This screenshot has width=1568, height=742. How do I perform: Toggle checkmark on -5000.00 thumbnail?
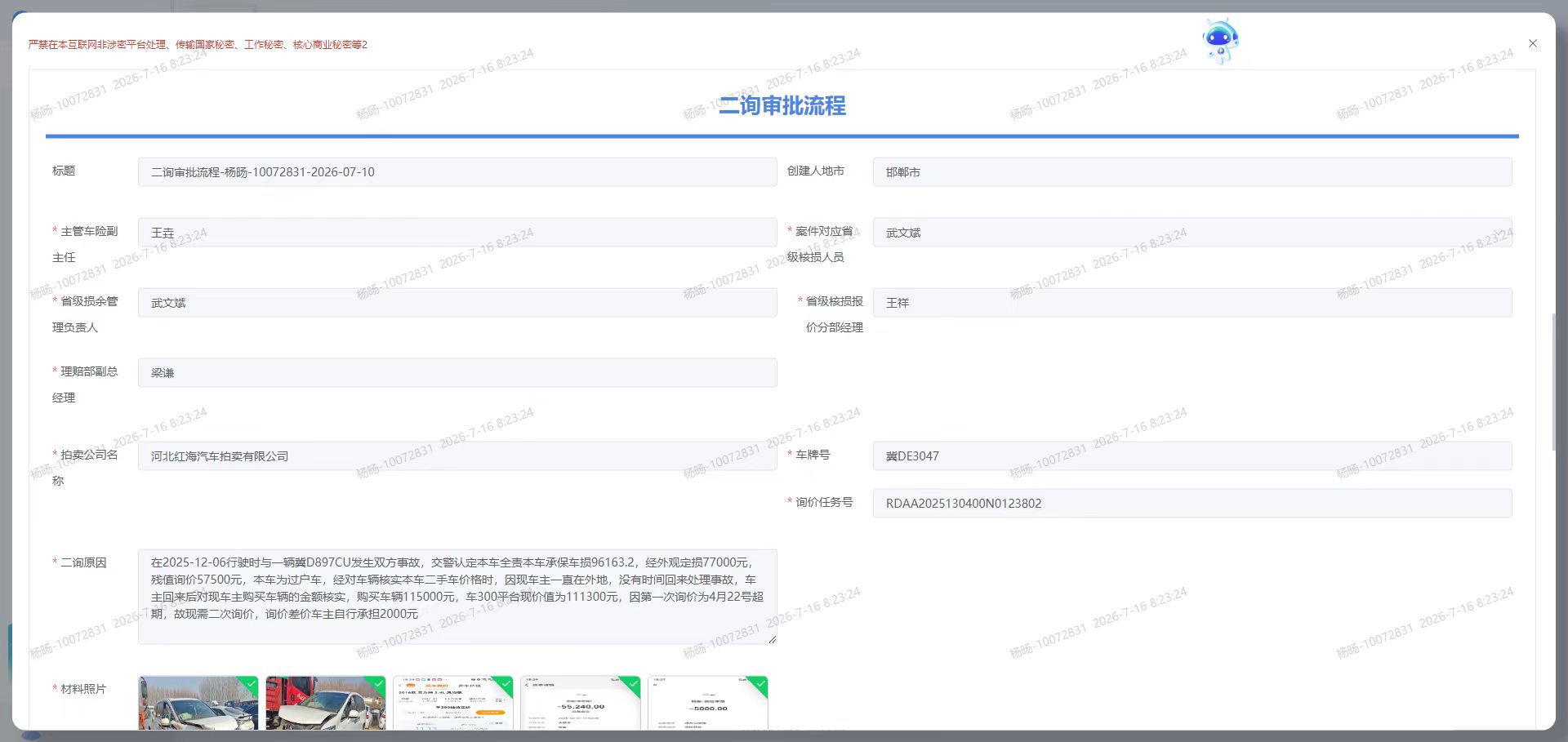point(759,684)
